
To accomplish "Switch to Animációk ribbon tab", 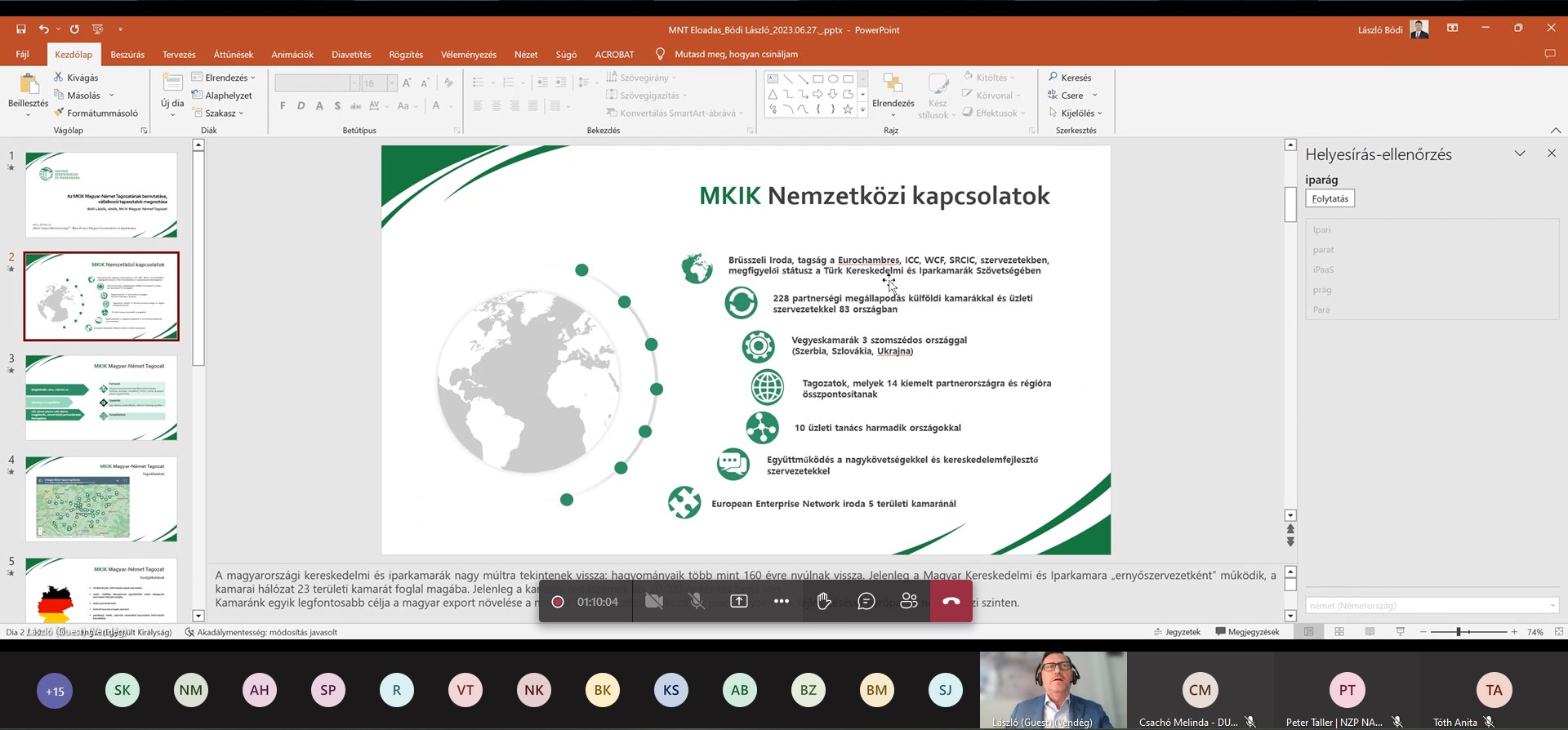I will [292, 55].
